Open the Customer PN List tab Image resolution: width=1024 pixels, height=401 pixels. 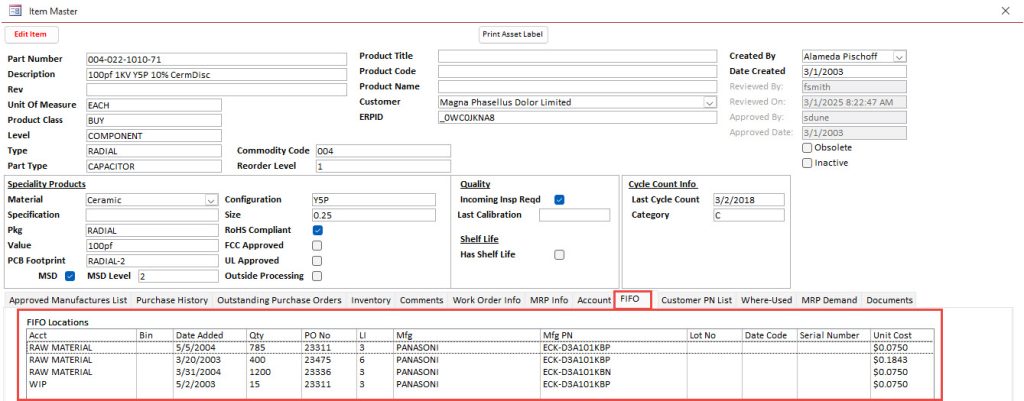coord(697,300)
